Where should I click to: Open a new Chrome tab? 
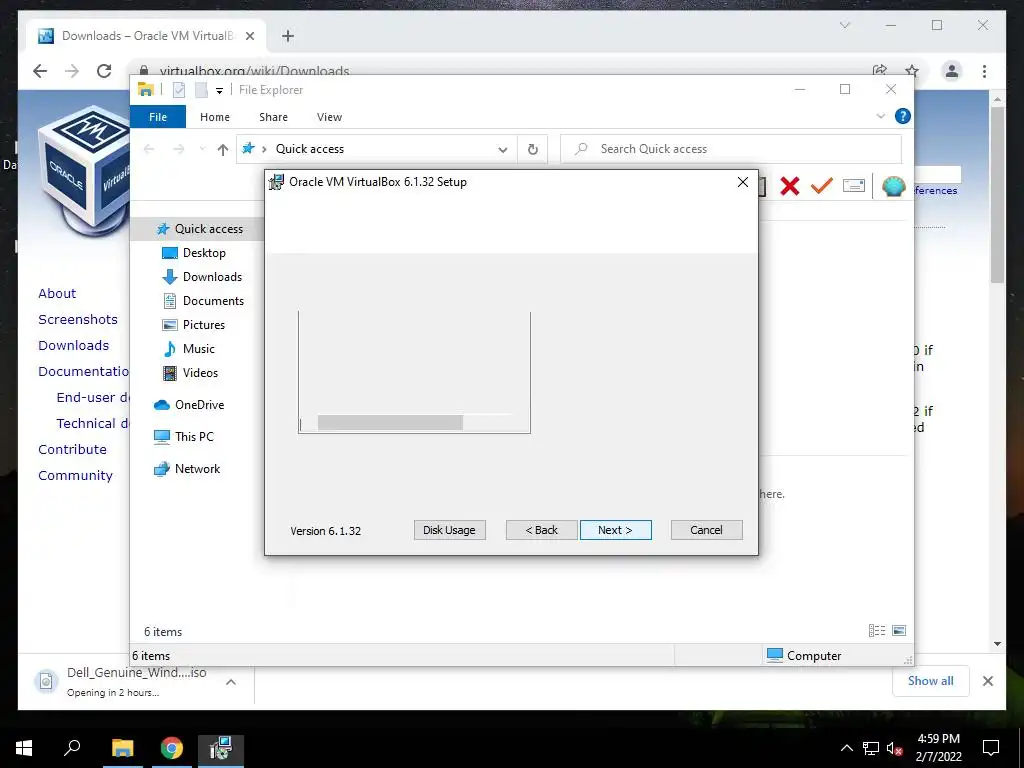tap(287, 36)
